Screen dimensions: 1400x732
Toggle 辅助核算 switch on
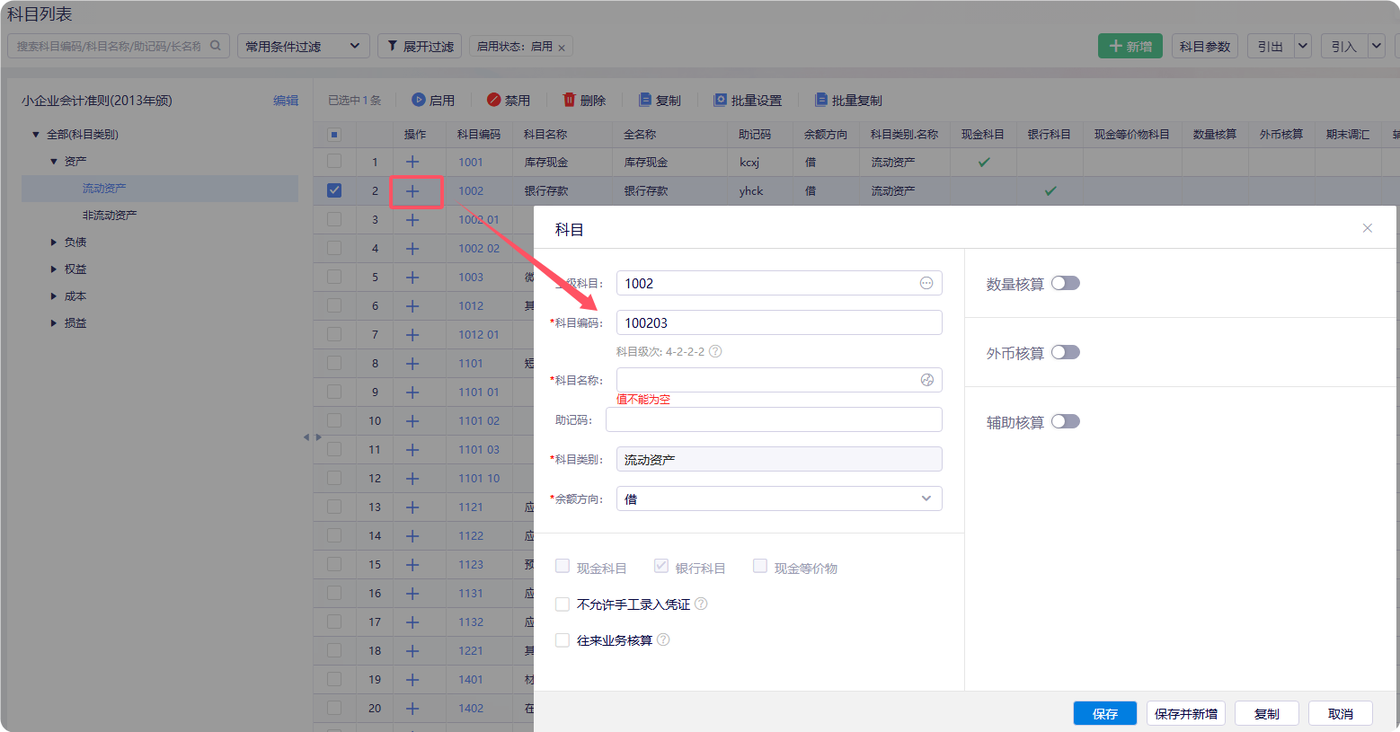1065,421
